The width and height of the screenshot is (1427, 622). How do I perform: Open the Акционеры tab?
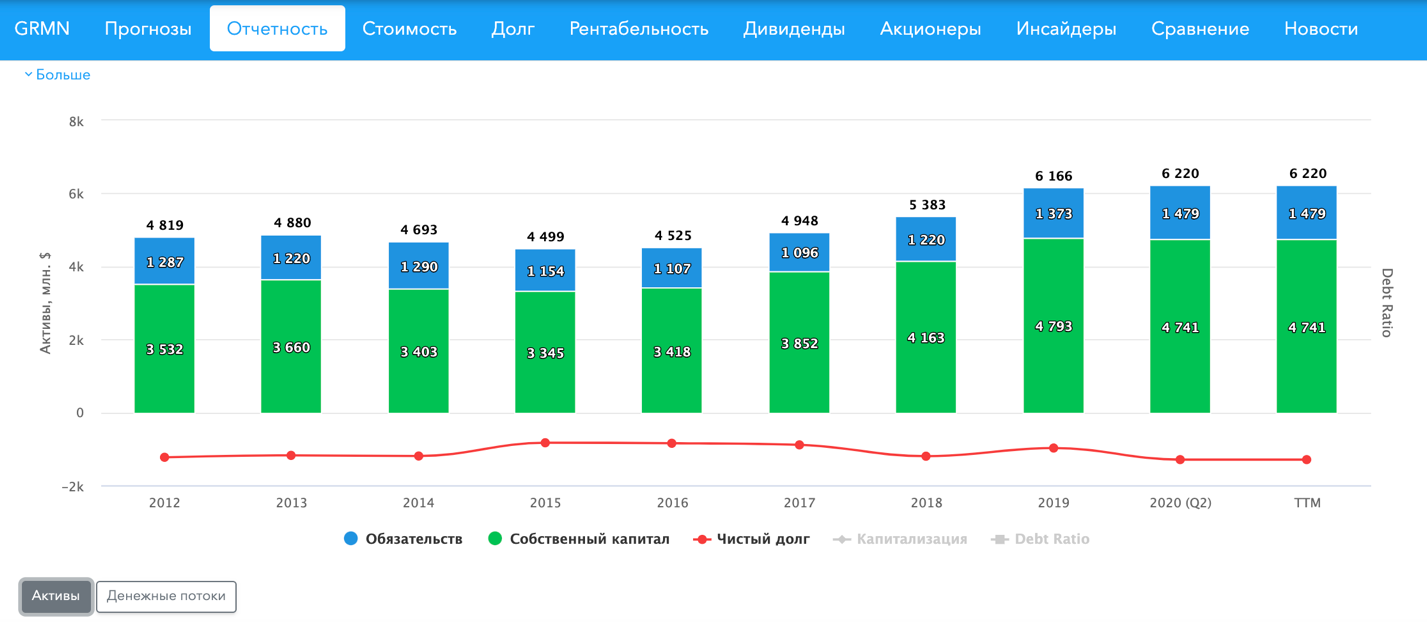[930, 29]
